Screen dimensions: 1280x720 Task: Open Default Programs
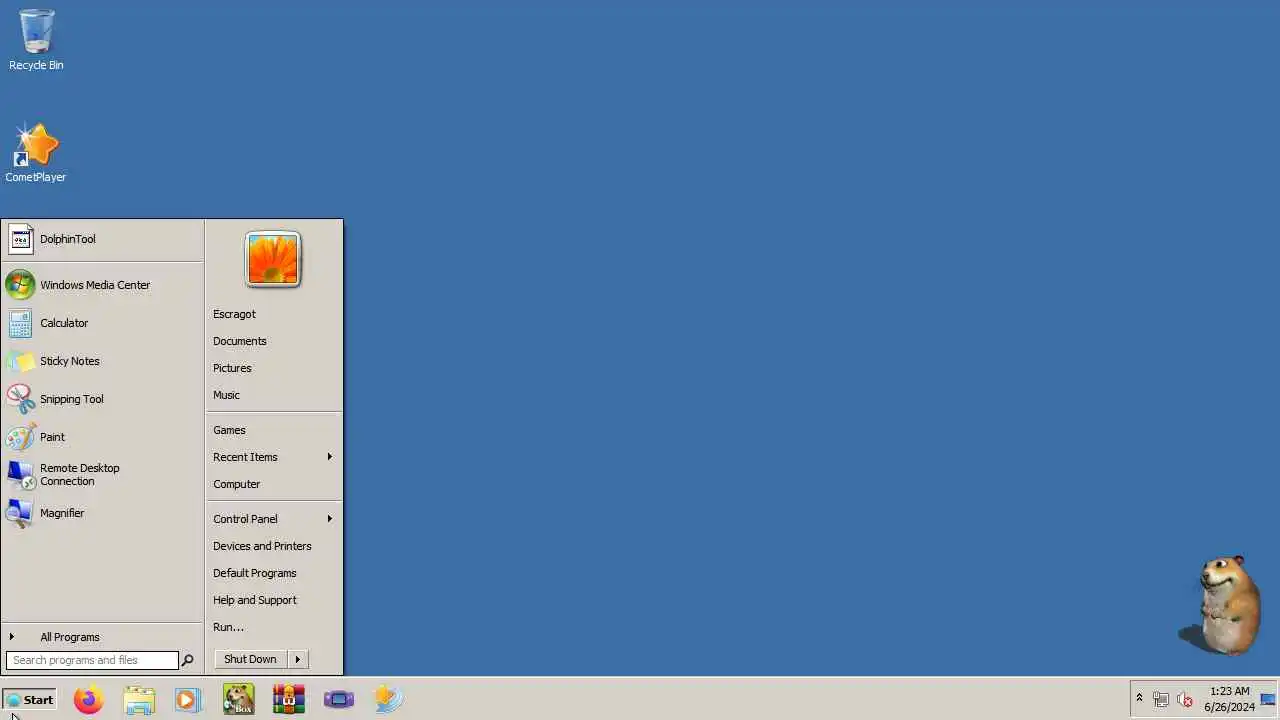pyautogui.click(x=273, y=573)
